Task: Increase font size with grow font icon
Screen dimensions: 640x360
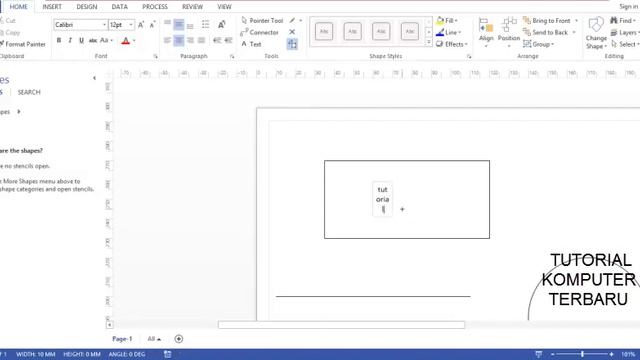Action: [141, 25]
